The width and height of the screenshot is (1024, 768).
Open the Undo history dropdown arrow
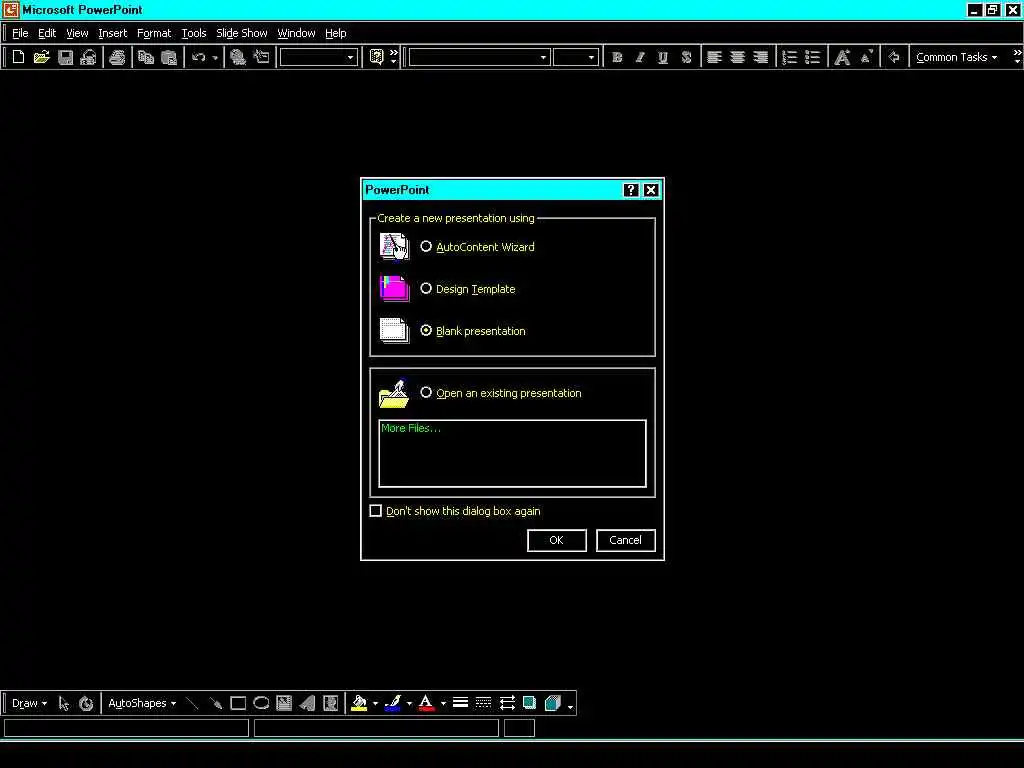tap(215, 57)
